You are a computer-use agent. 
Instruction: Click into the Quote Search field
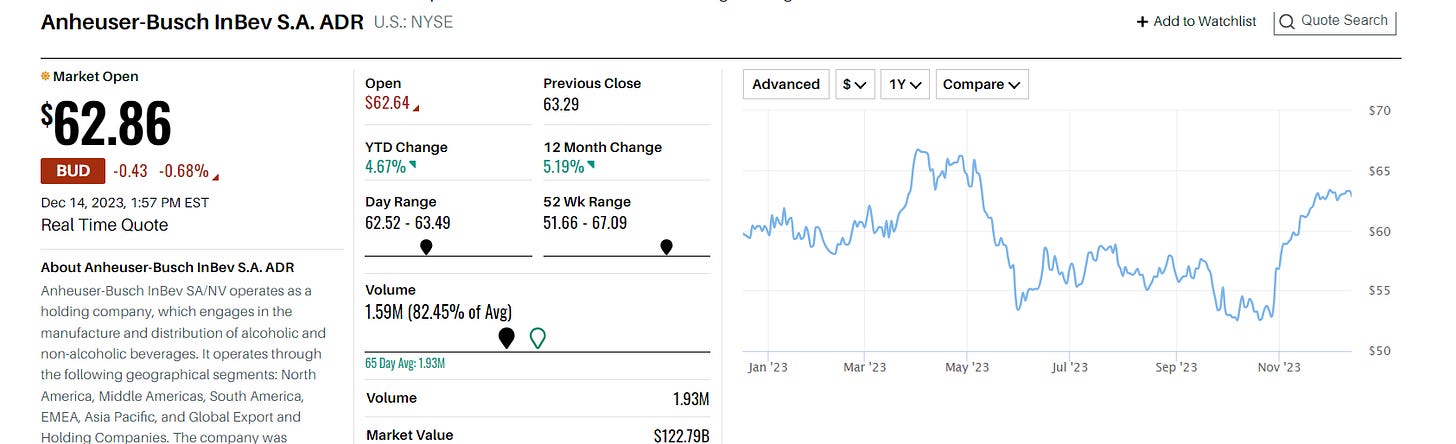pyautogui.click(x=1335, y=21)
